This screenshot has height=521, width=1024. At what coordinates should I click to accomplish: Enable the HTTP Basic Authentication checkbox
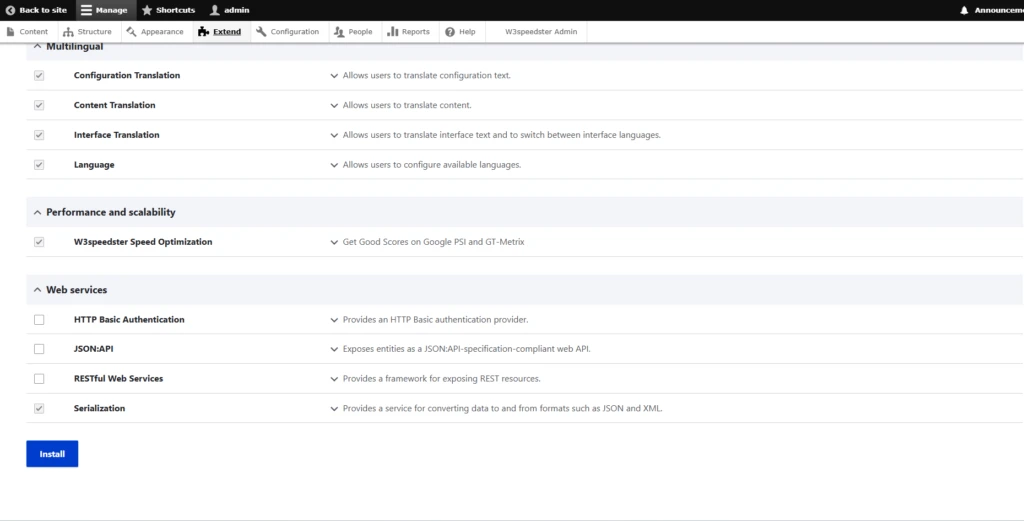39,320
